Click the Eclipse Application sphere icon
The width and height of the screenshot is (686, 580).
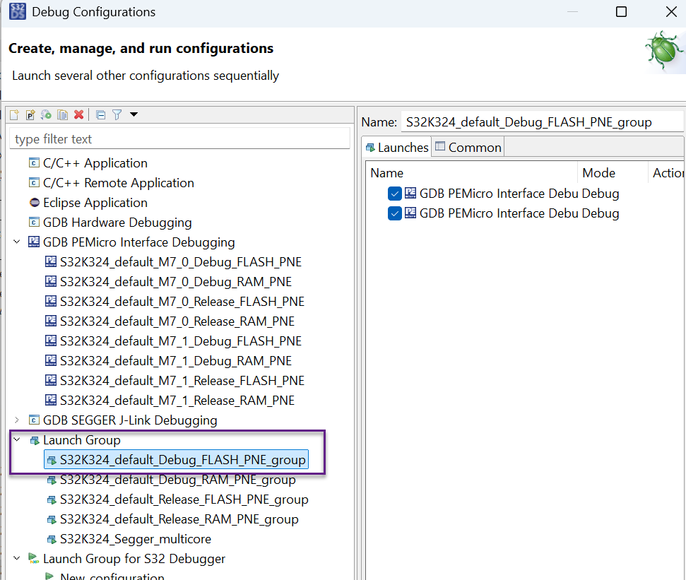click(34, 203)
